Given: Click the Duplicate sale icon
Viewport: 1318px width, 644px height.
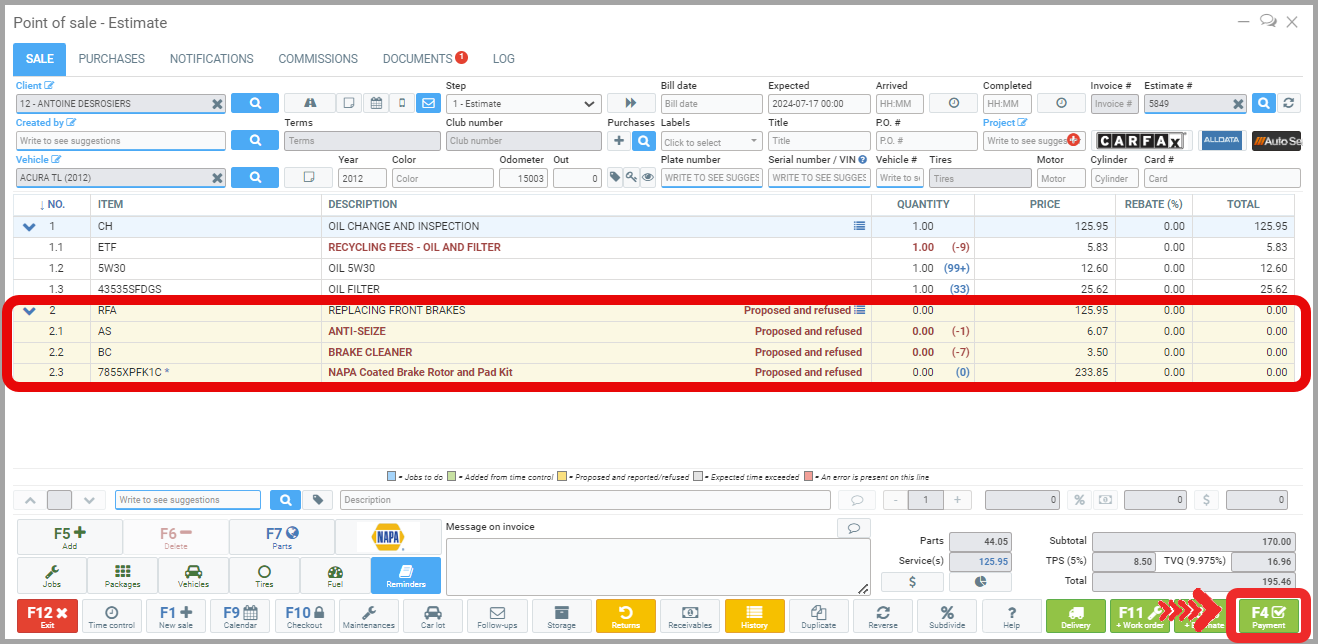Looking at the screenshot, I should click(818, 616).
